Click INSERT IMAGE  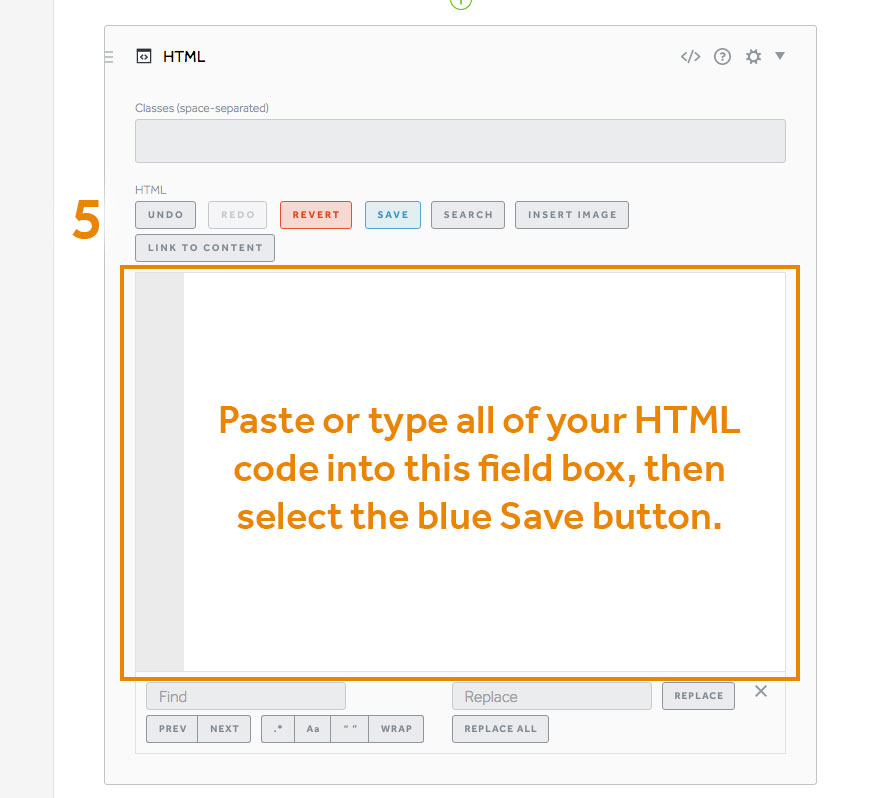pyautogui.click(x=571, y=214)
